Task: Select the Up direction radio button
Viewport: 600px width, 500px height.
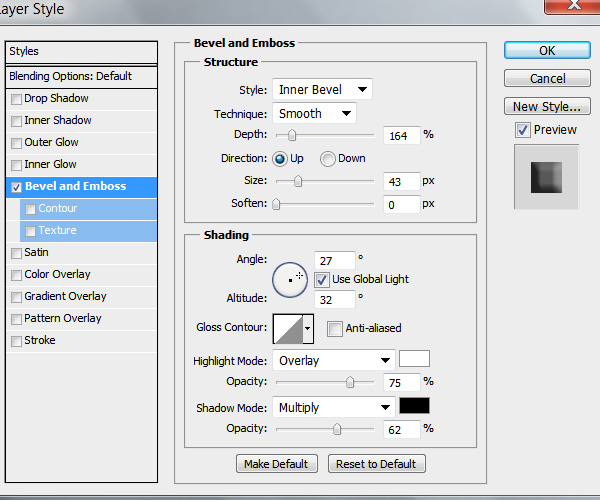Action: (280, 159)
